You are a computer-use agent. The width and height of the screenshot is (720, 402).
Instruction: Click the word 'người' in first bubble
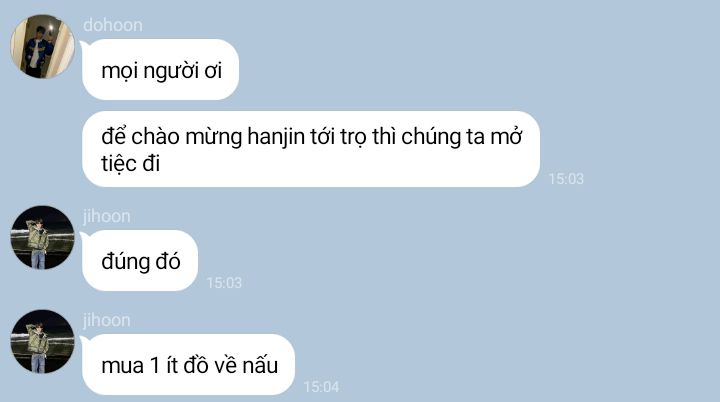tap(171, 71)
